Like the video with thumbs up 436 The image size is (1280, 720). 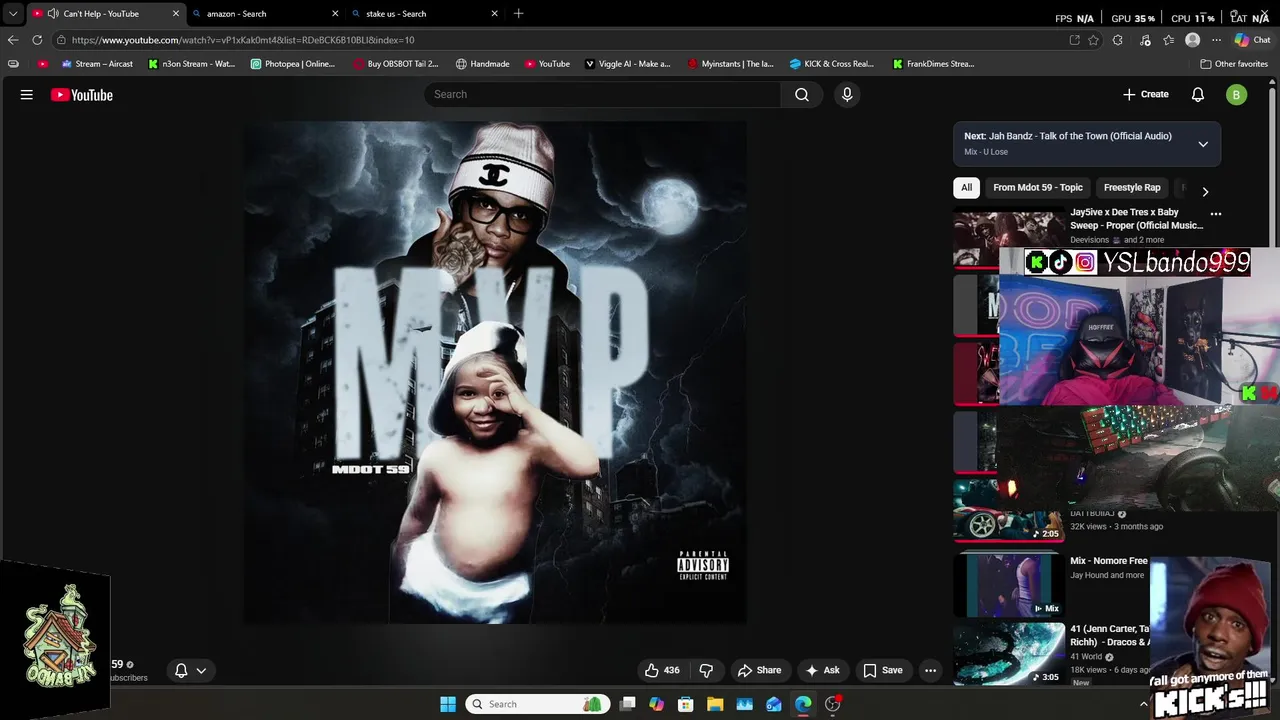(x=662, y=670)
